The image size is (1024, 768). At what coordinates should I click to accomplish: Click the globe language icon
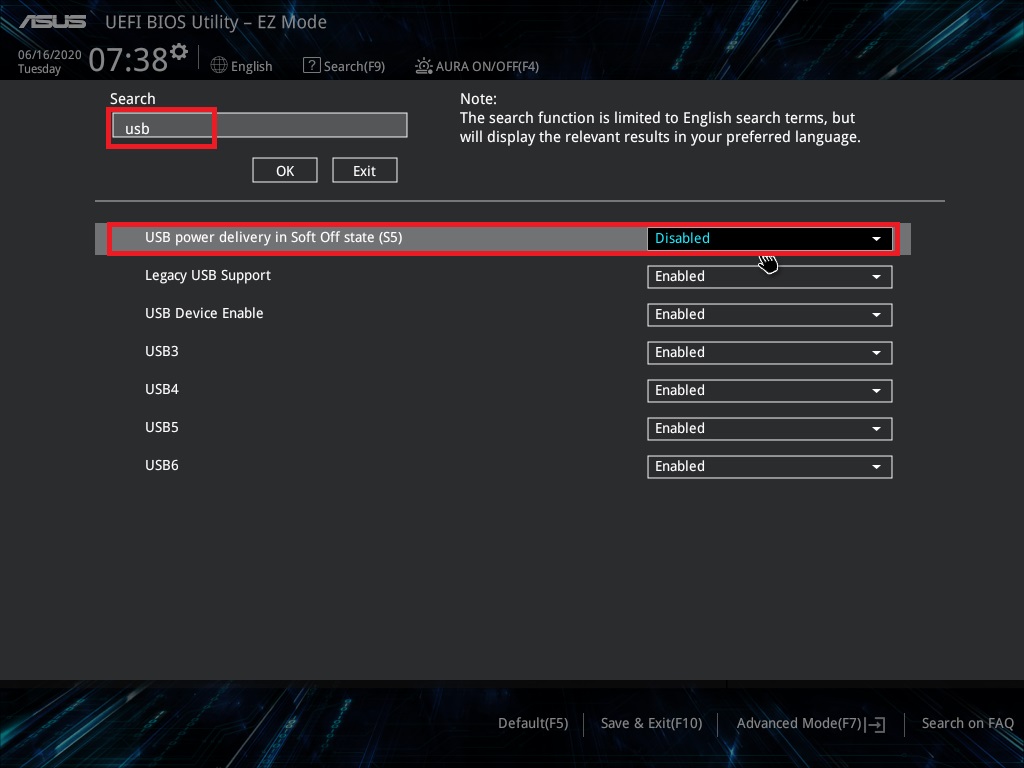coord(219,65)
